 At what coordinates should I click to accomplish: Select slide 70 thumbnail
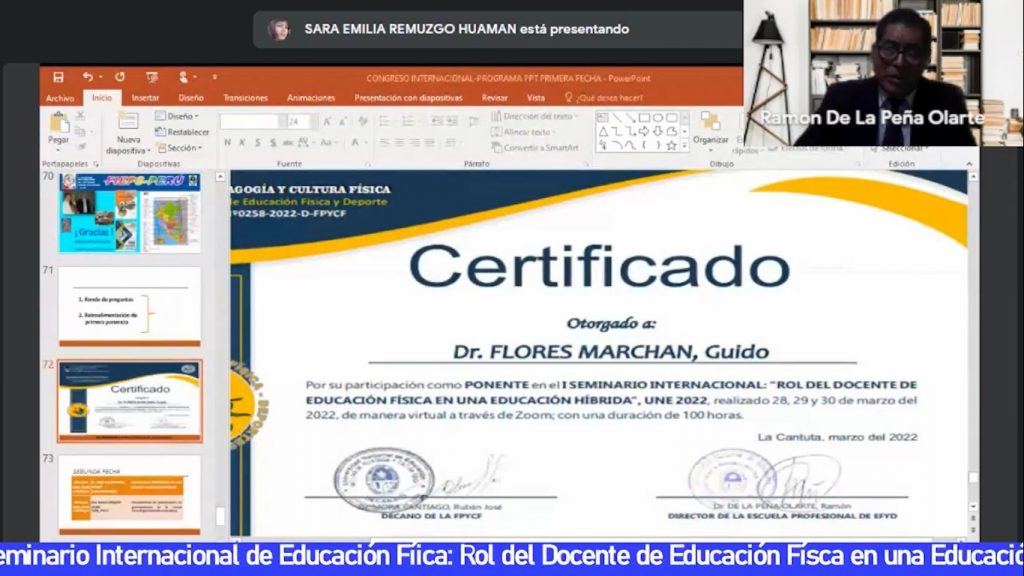click(x=129, y=213)
